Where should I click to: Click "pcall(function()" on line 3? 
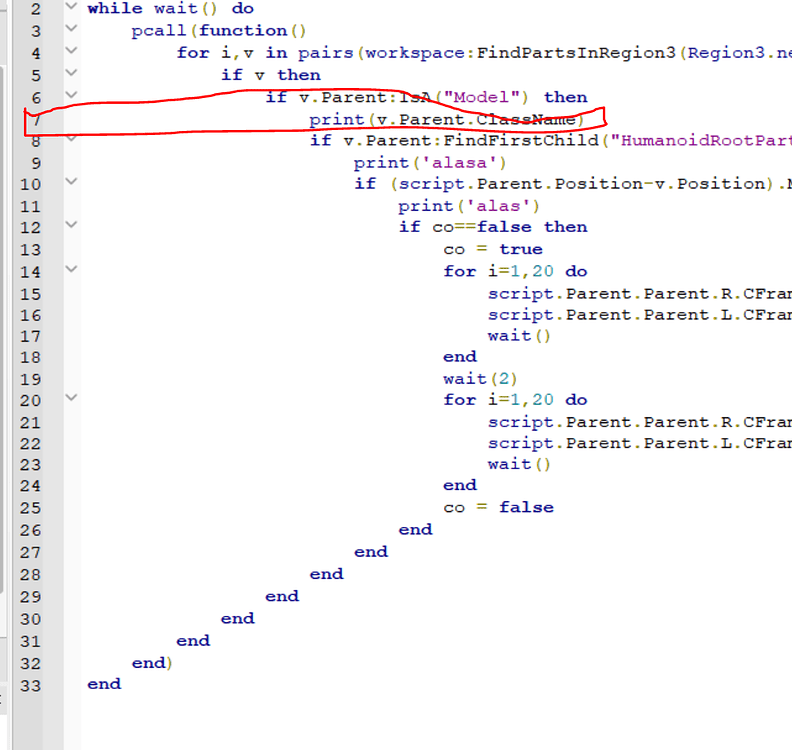click(x=219, y=31)
